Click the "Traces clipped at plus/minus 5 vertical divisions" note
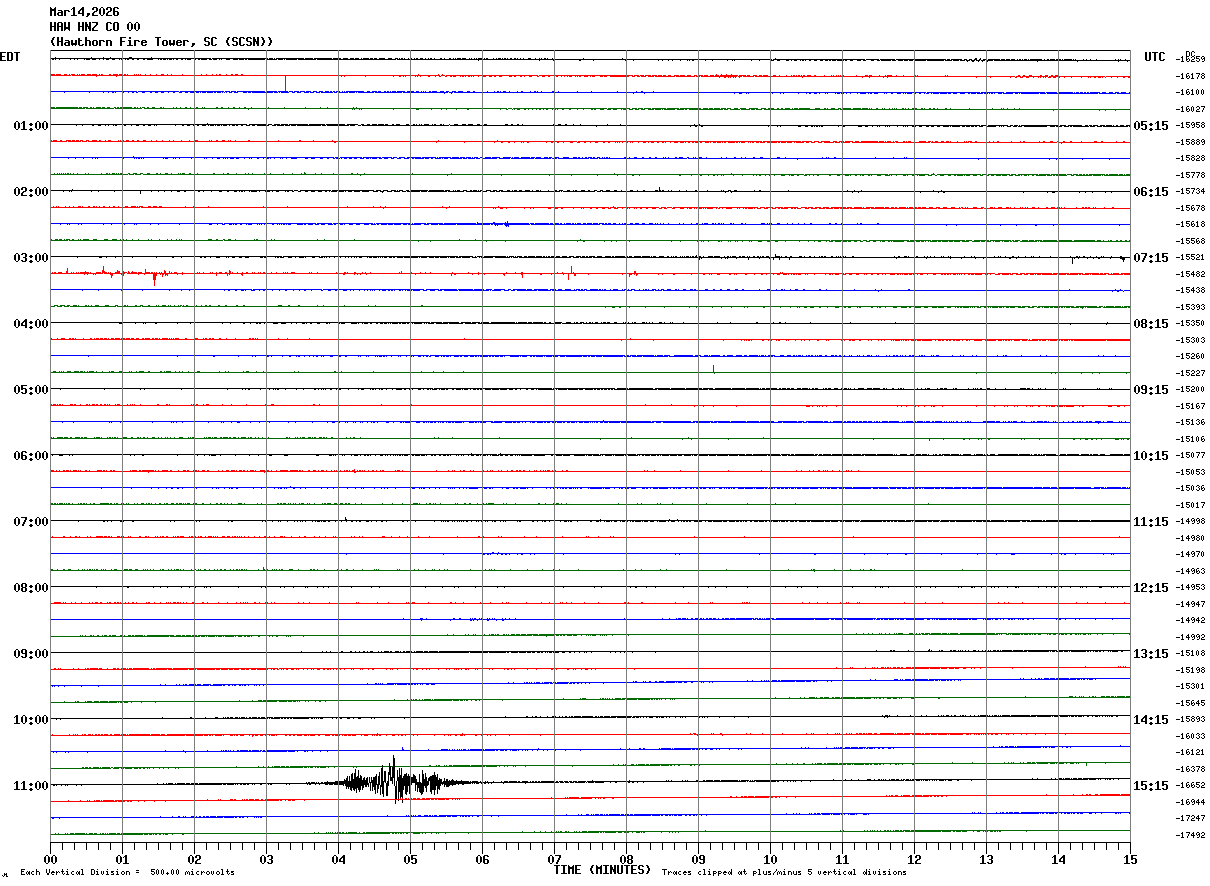Screen dimensions: 1210x886 tap(784, 873)
